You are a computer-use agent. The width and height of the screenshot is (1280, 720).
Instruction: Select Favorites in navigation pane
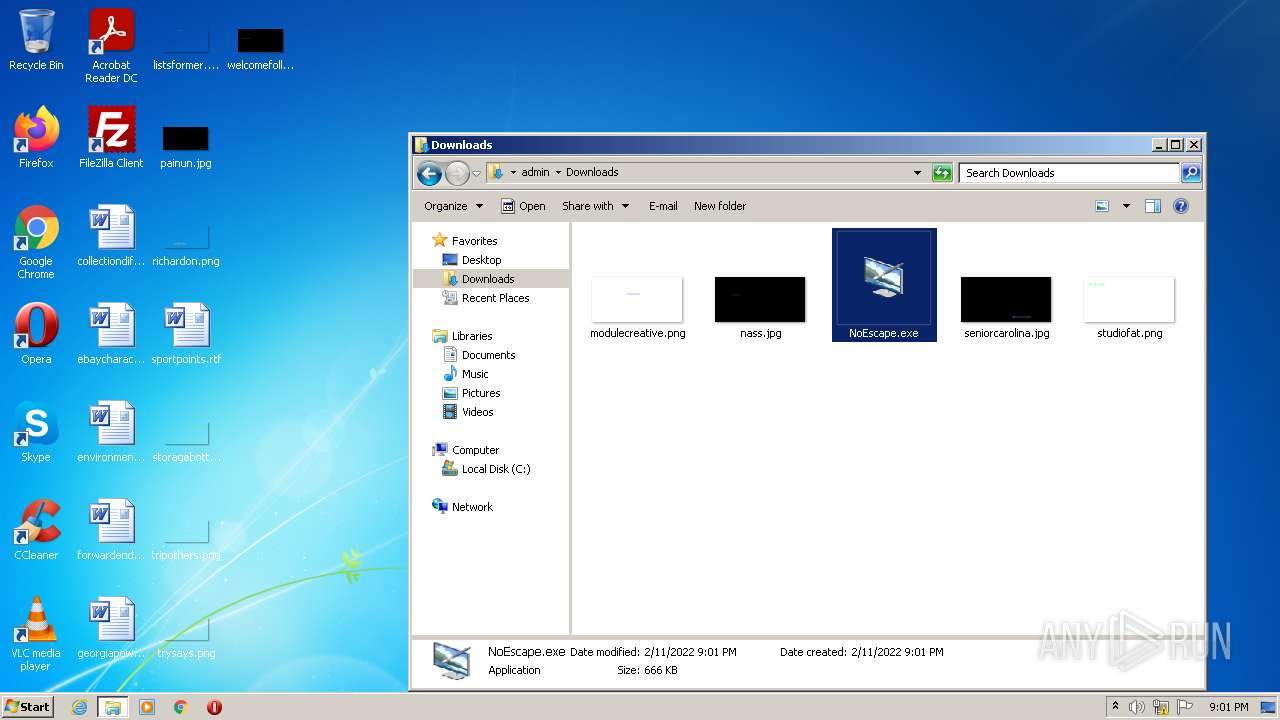pyautogui.click(x=474, y=241)
